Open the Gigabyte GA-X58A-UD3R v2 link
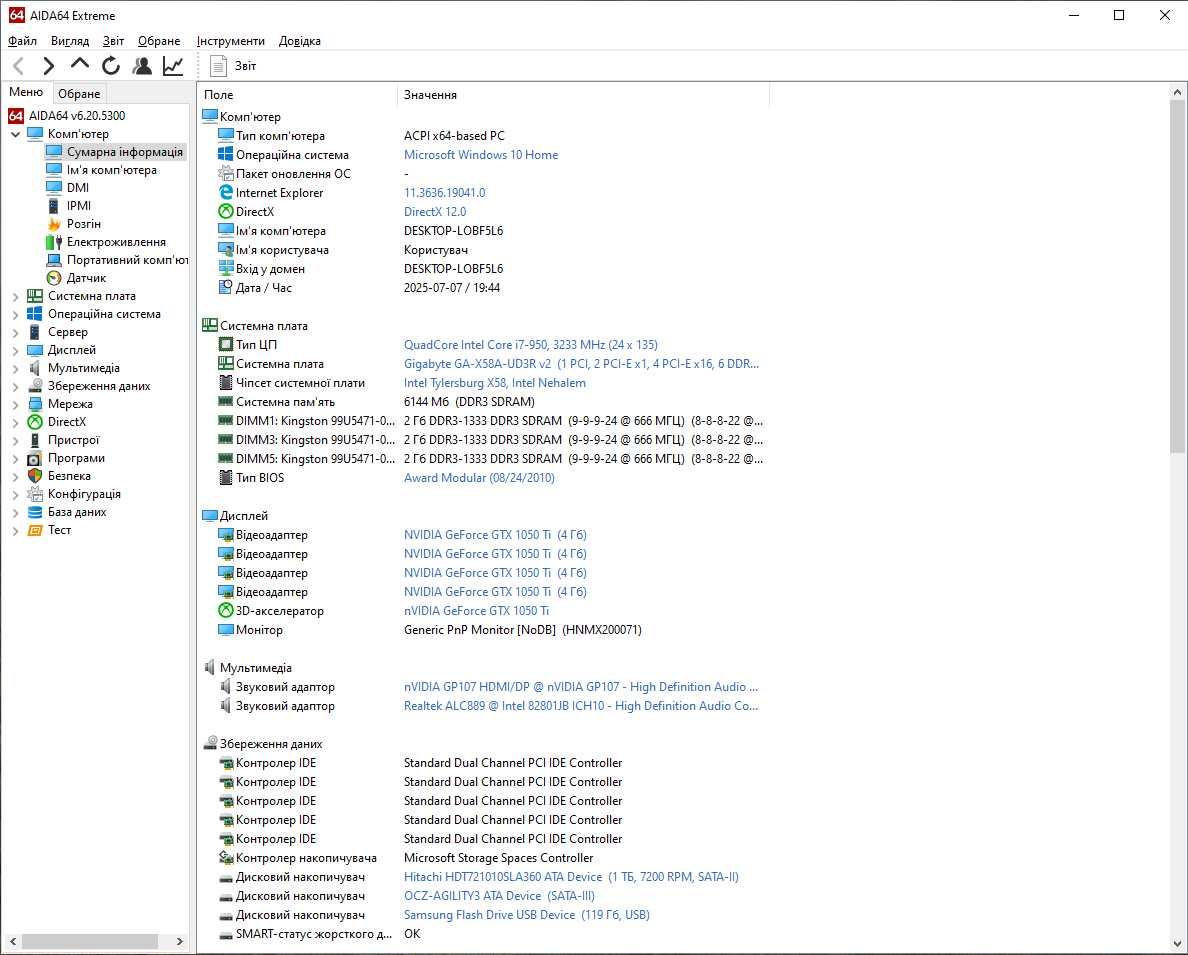 (581, 364)
